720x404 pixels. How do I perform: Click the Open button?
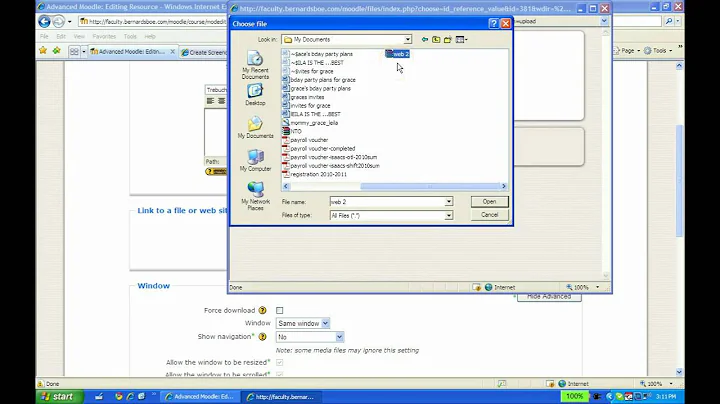[x=489, y=202]
